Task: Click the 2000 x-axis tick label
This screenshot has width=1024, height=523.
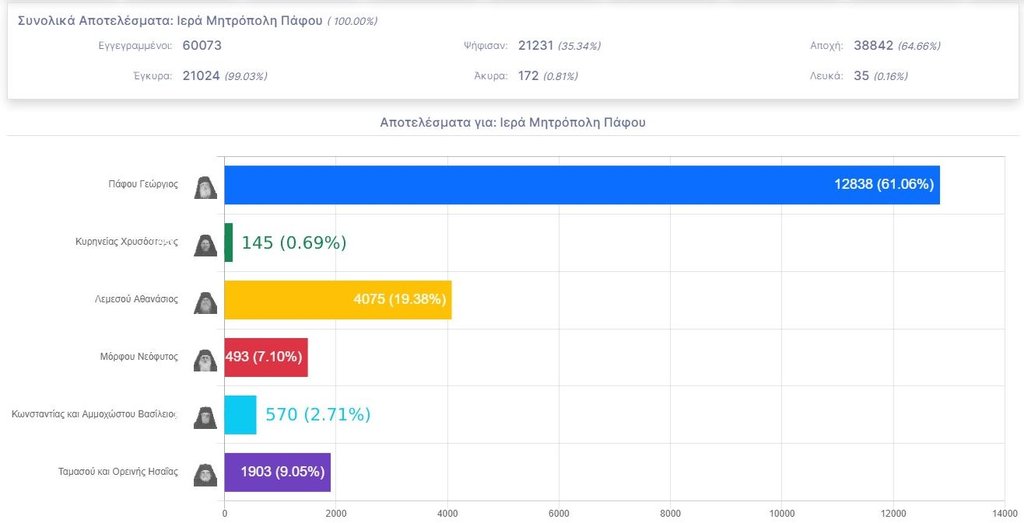Action: [x=336, y=514]
